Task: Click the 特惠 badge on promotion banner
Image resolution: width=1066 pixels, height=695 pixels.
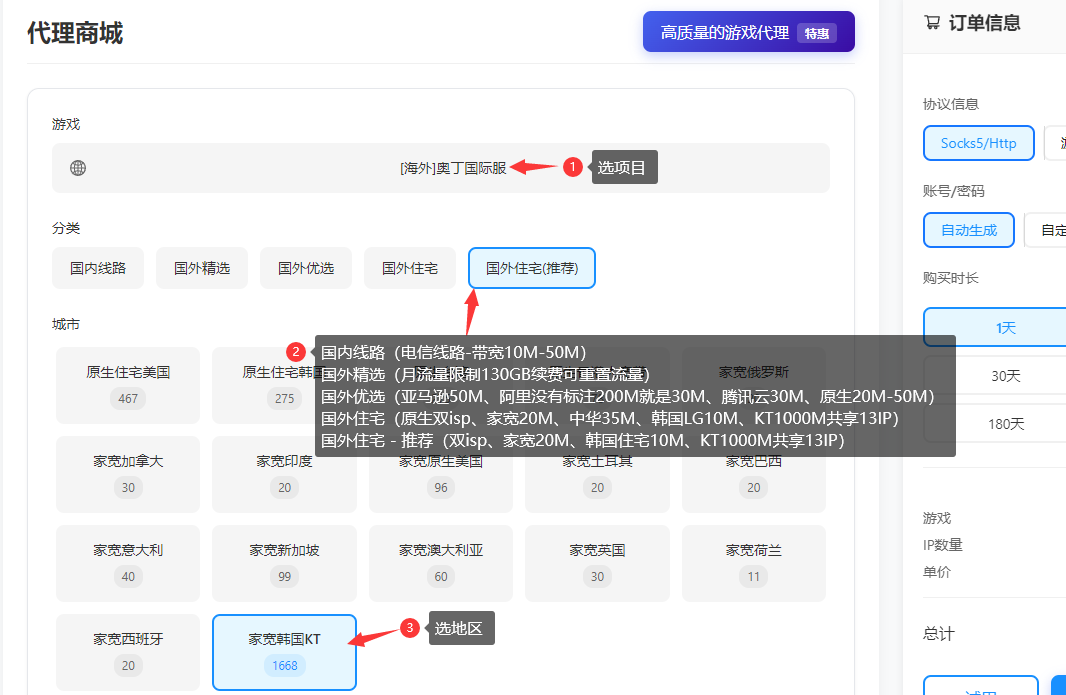Action: pyautogui.click(x=817, y=32)
